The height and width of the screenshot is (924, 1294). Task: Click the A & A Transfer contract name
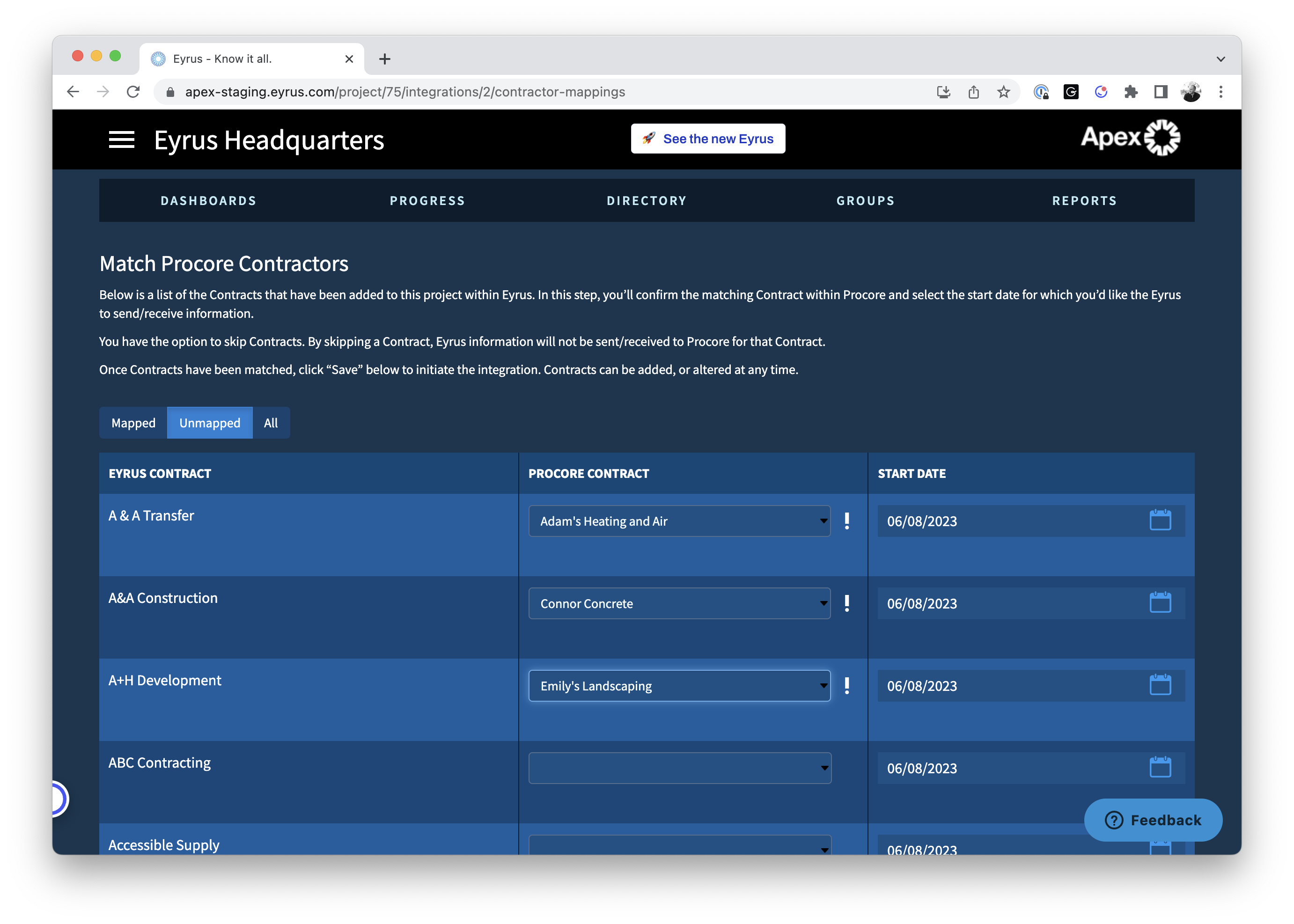[151, 515]
